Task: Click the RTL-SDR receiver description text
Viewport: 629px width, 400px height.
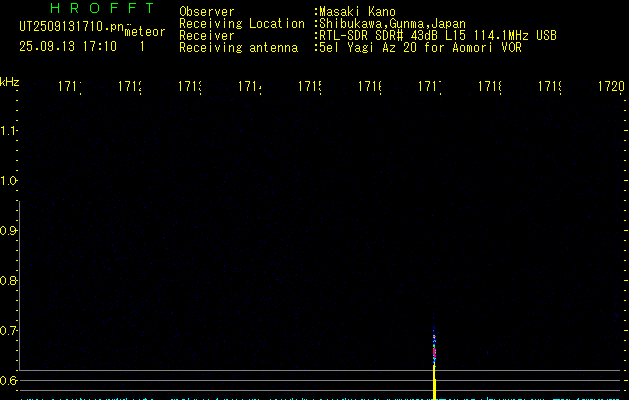Action: 438,36
